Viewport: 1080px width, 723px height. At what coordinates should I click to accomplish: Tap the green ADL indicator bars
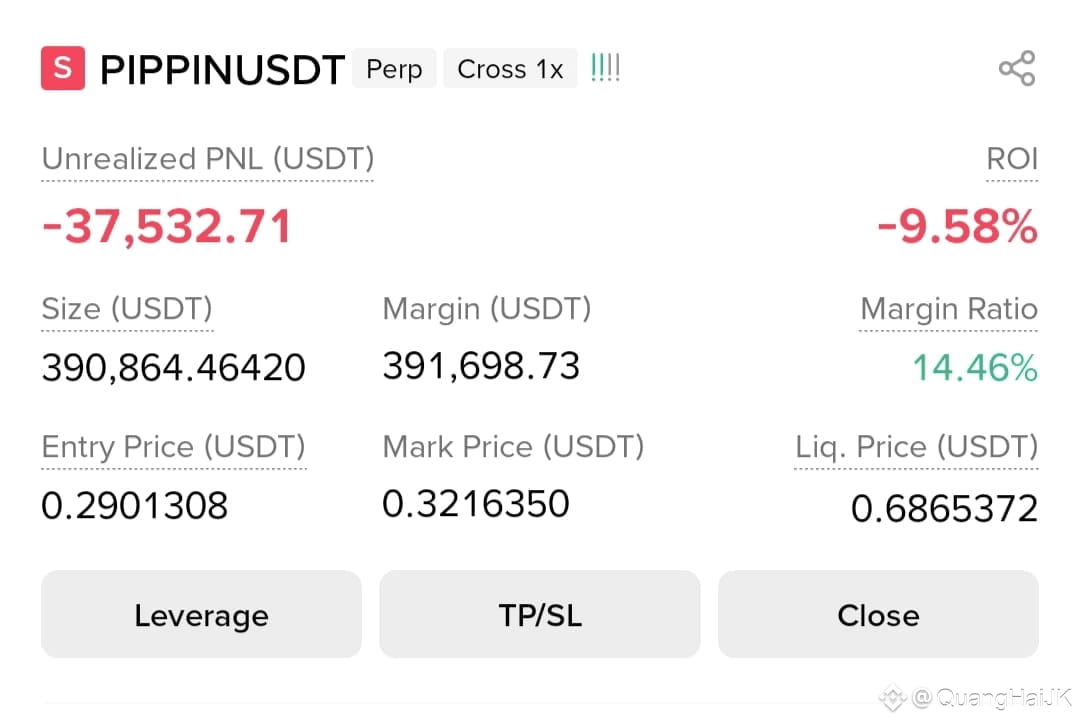point(605,68)
